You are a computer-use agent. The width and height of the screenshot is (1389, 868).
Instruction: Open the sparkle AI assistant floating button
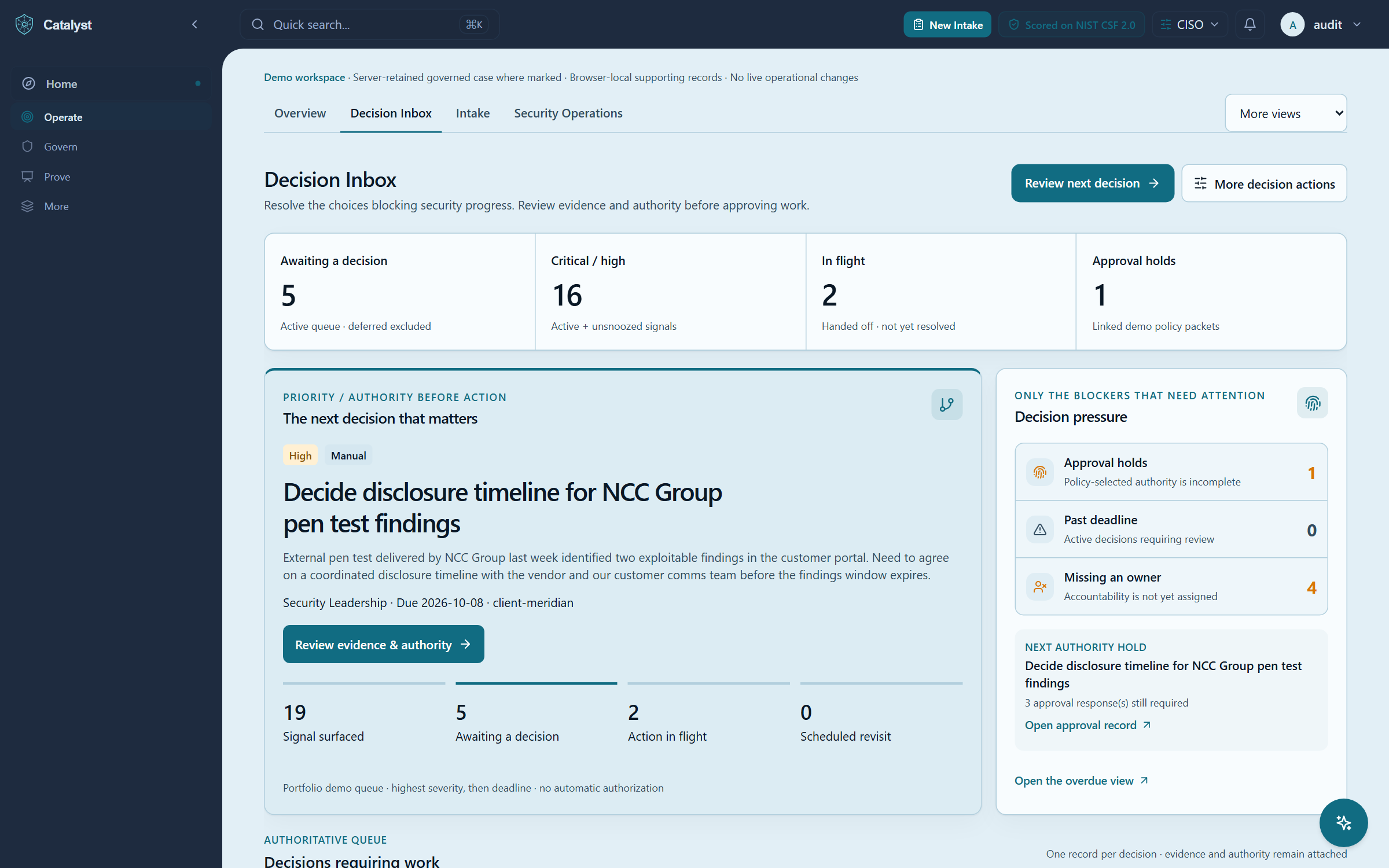pos(1343,822)
